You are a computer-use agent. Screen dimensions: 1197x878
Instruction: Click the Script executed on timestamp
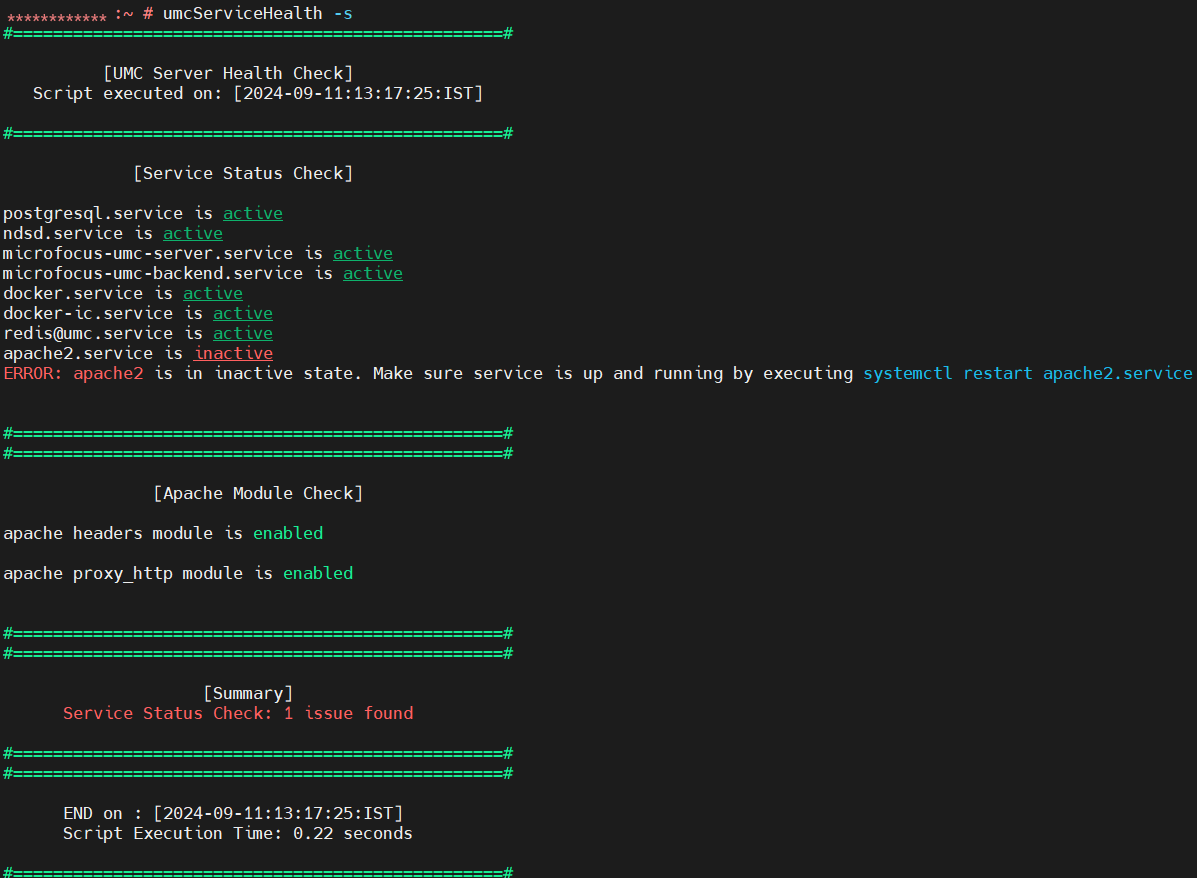358,94
